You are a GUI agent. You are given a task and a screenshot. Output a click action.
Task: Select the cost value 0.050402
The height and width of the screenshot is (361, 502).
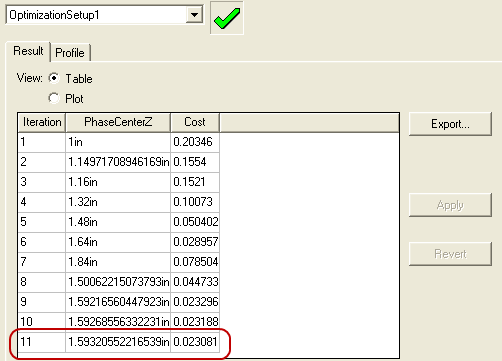[195, 222]
